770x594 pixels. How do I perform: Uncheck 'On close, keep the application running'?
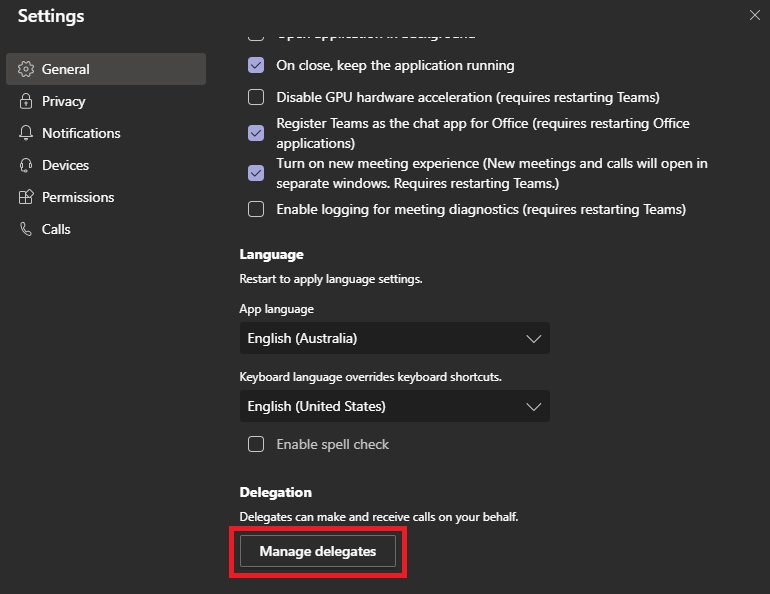click(x=256, y=65)
